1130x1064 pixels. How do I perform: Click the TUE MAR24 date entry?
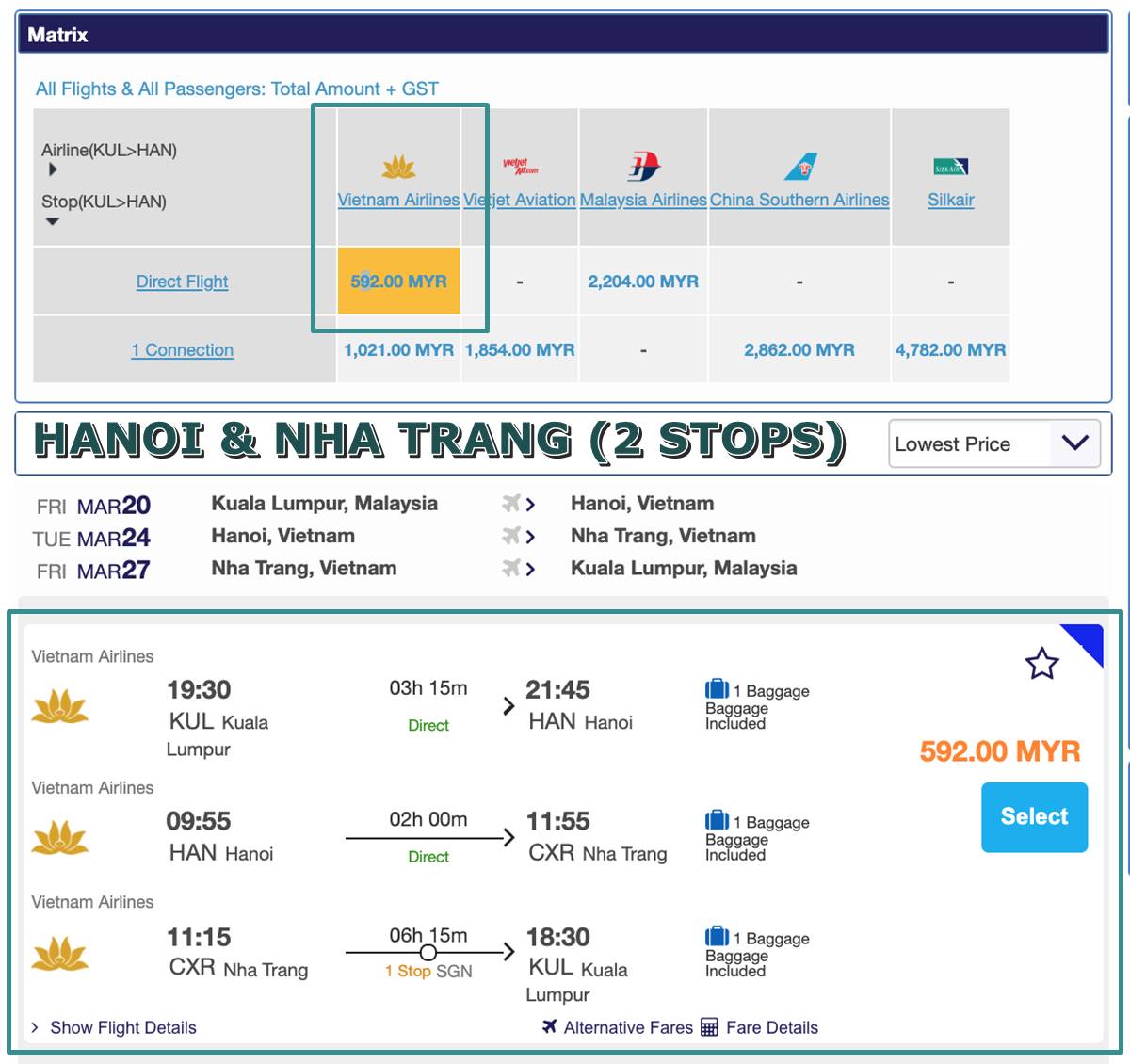pos(91,538)
